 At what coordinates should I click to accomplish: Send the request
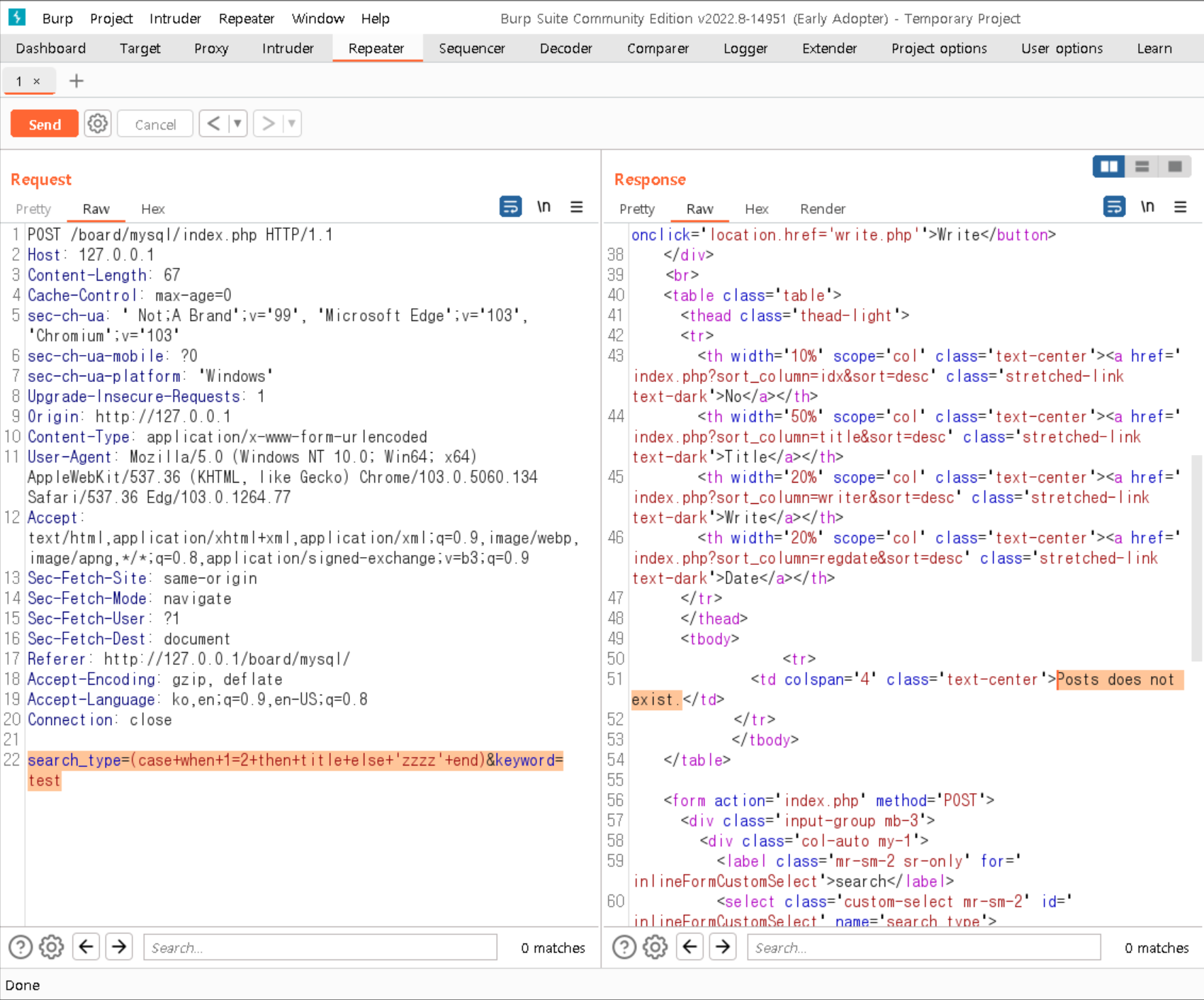coord(45,124)
